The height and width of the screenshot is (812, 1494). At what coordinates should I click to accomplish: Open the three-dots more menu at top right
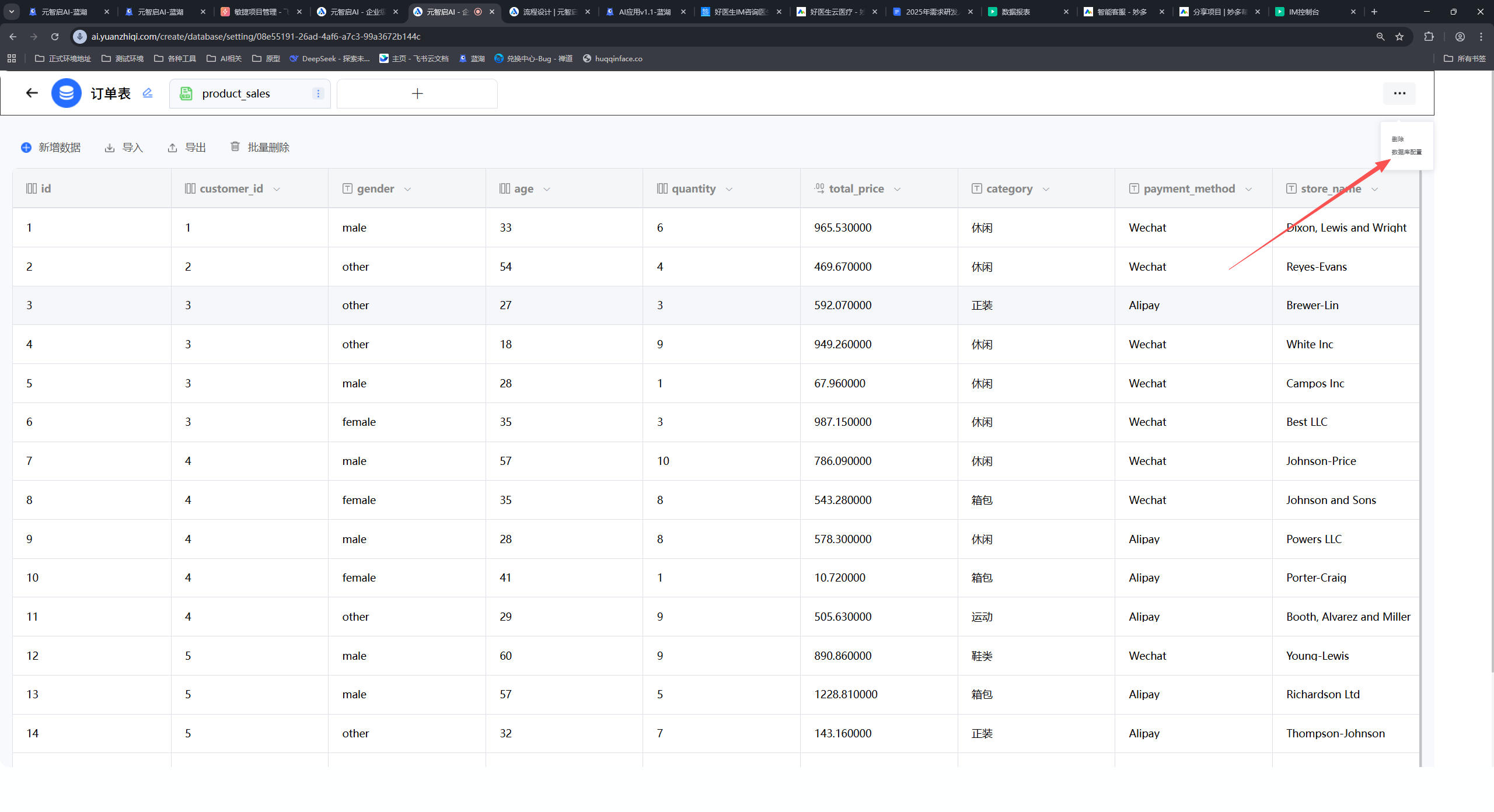coord(1399,93)
